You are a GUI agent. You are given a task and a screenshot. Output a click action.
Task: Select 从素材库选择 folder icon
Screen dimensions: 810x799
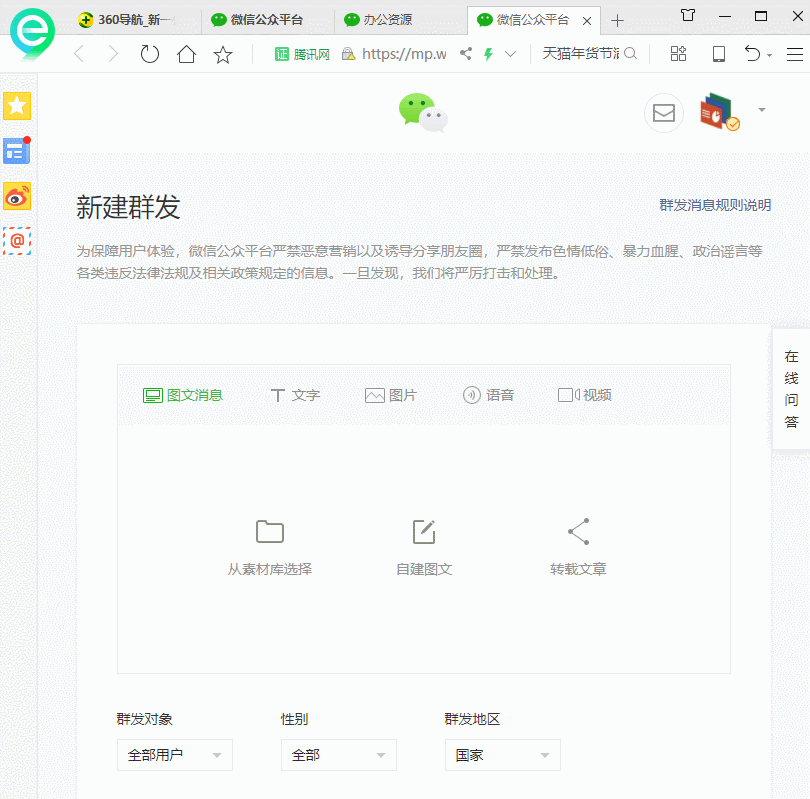269,532
